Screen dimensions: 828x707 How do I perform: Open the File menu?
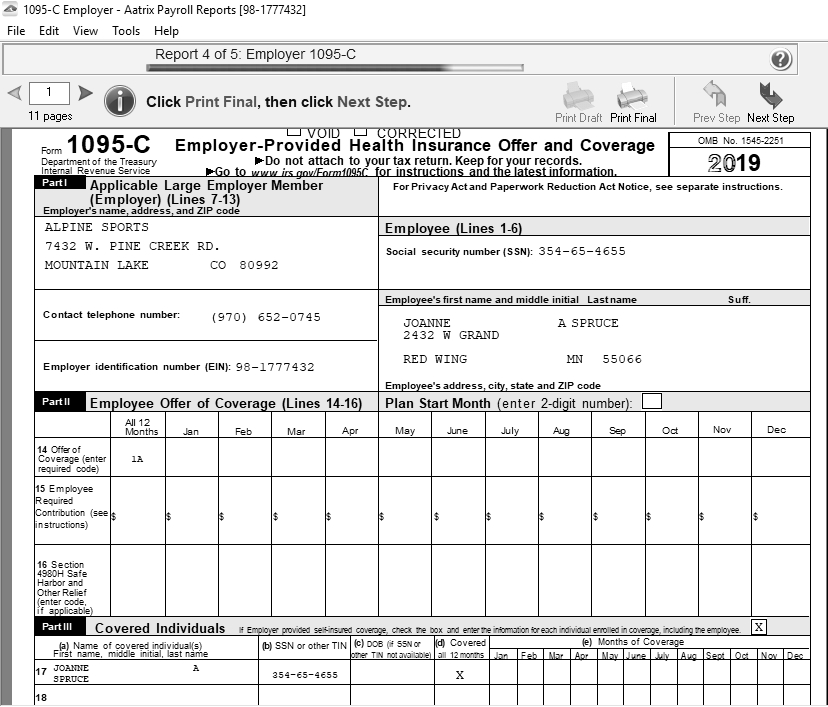click(16, 31)
